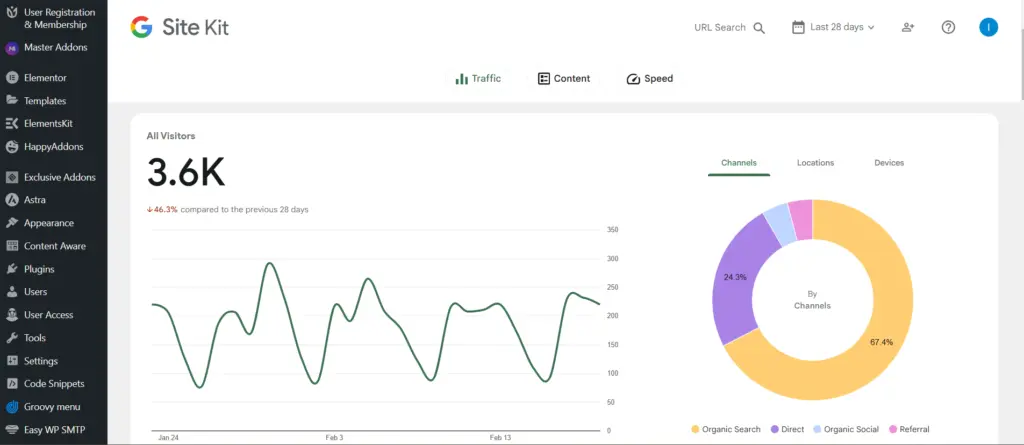This screenshot has height=445, width=1024.
Task: Click the 46.3% decrease indicator
Action: click(x=162, y=210)
